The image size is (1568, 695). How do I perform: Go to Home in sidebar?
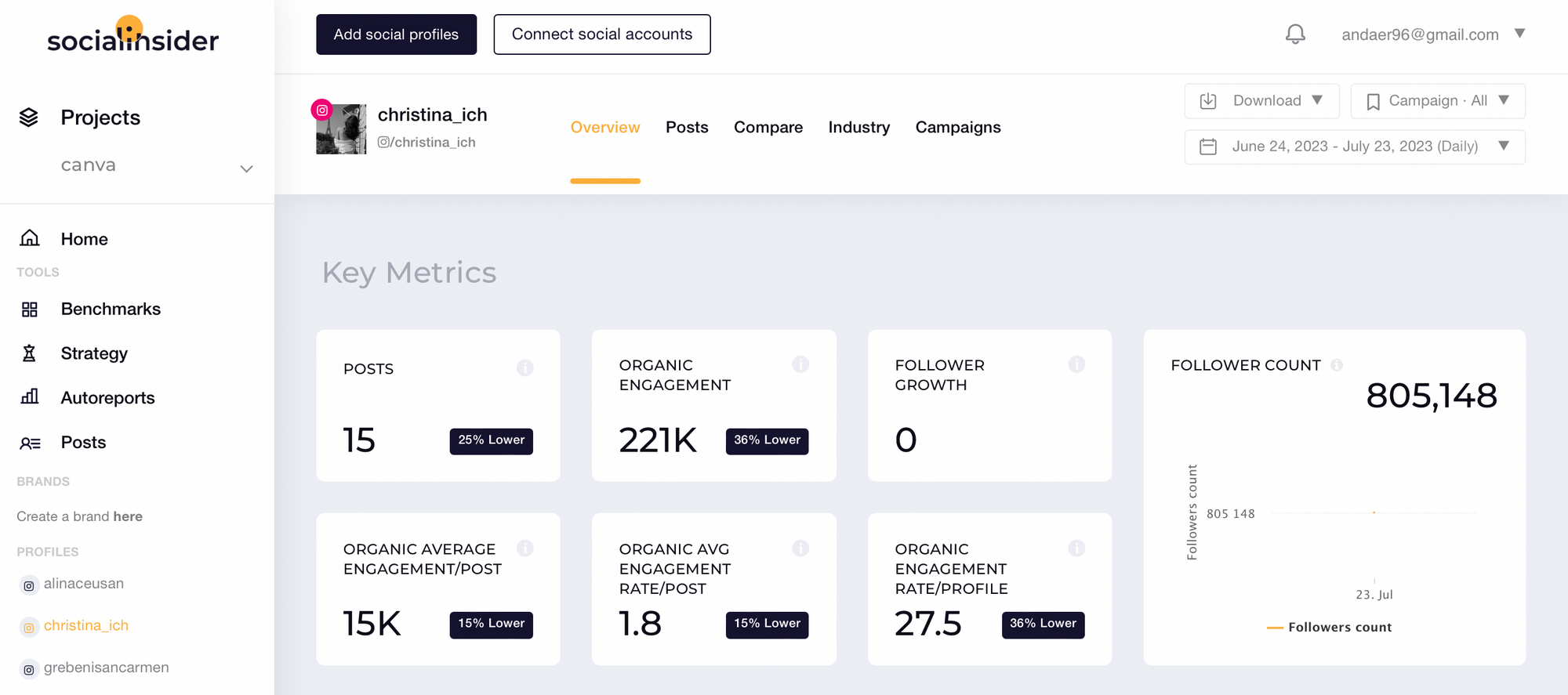coord(85,239)
